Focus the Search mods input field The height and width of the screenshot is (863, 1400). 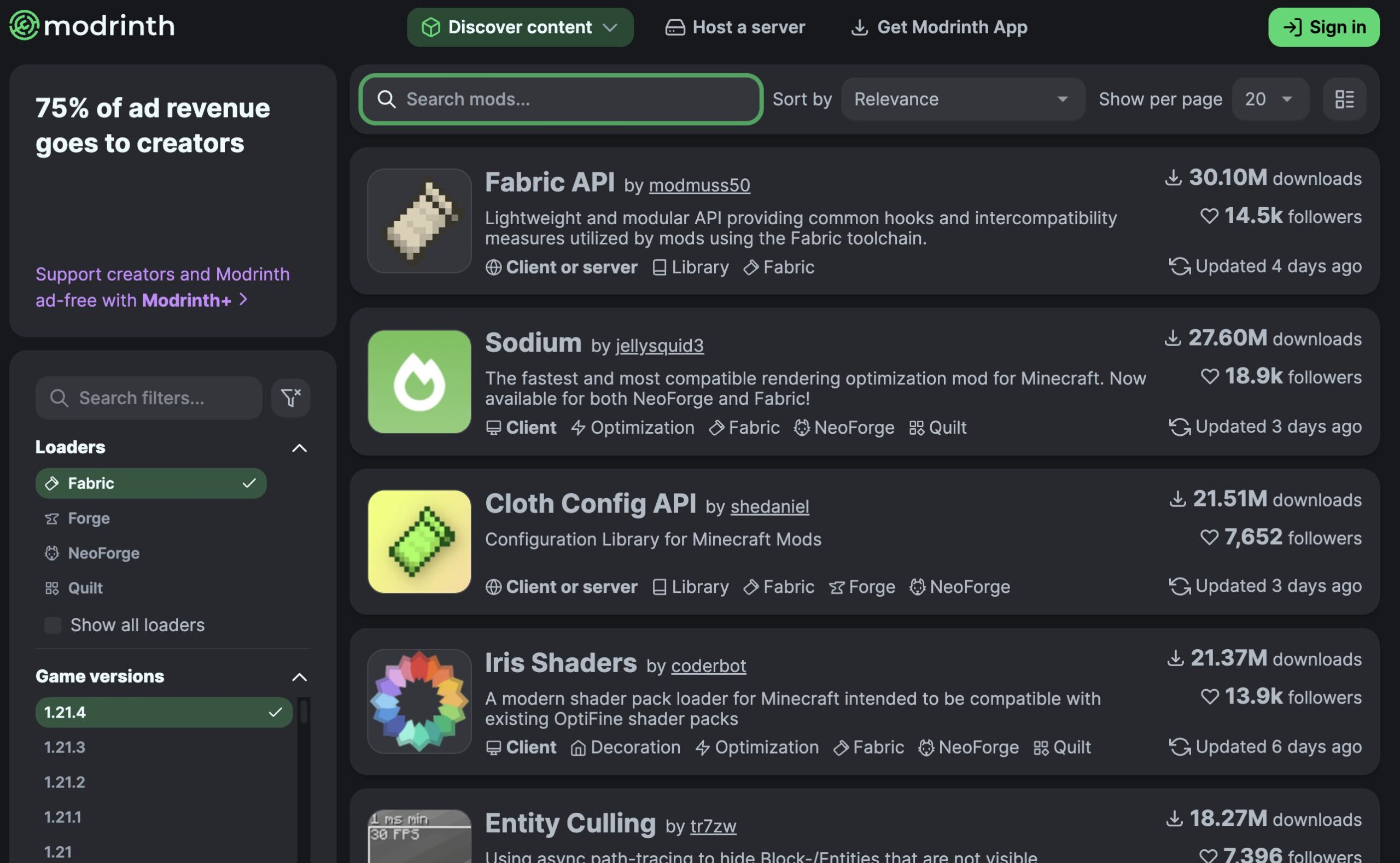[561, 100]
